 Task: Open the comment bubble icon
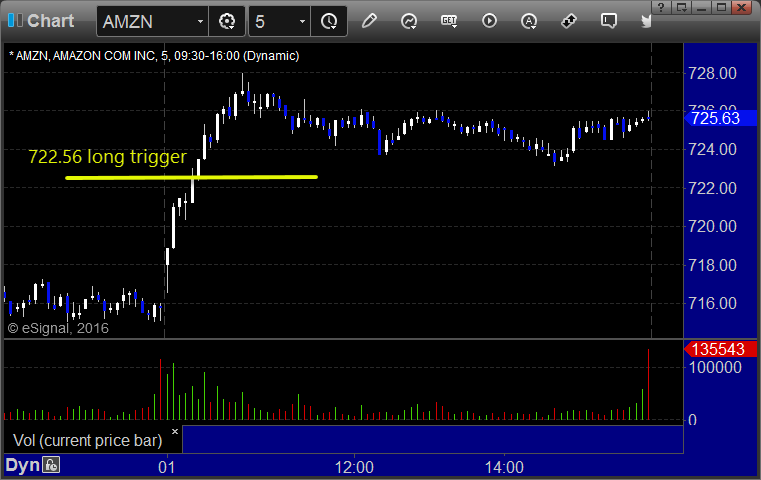[609, 21]
